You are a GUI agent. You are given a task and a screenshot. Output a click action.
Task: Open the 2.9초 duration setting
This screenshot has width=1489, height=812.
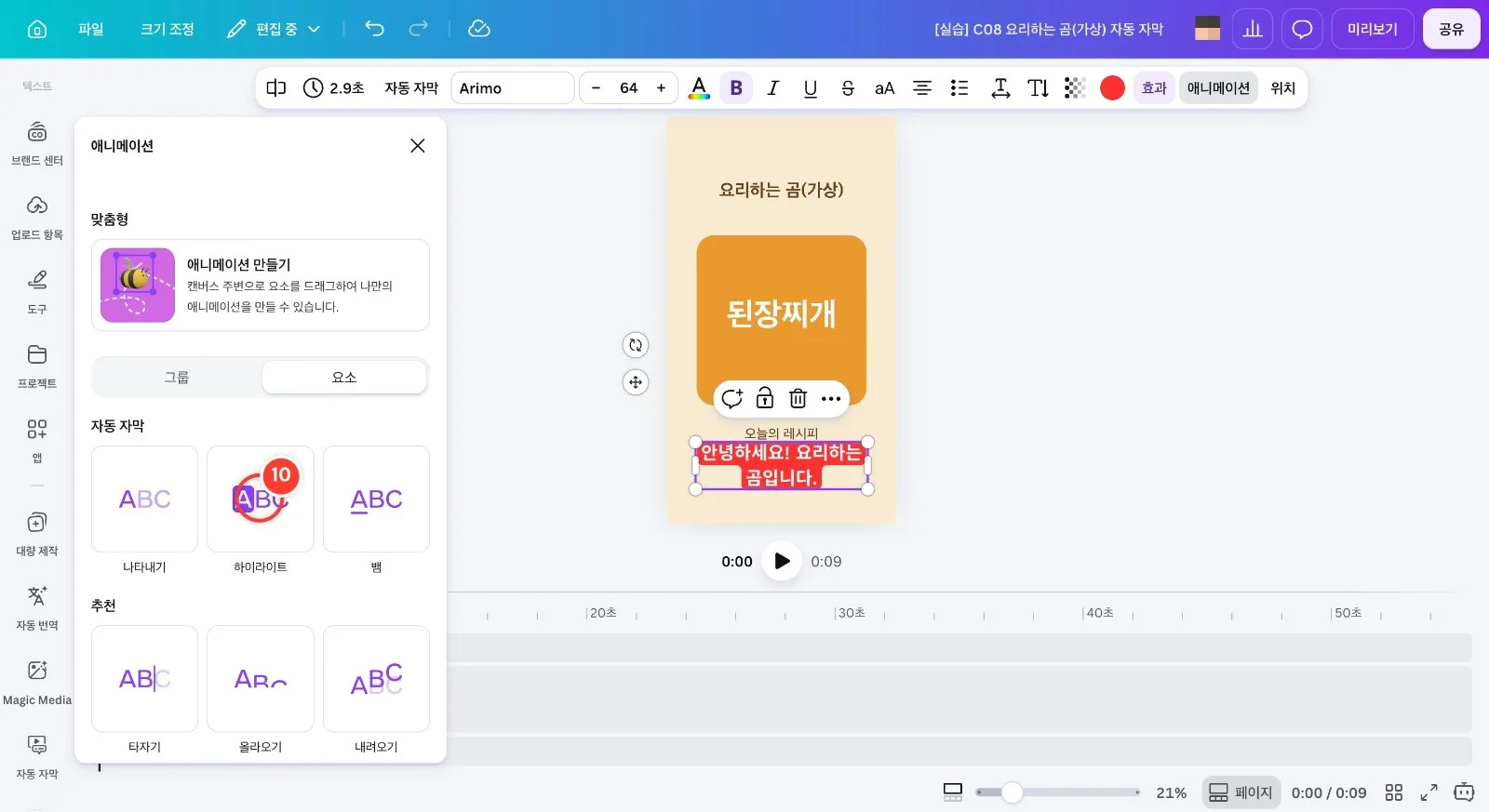click(x=333, y=88)
